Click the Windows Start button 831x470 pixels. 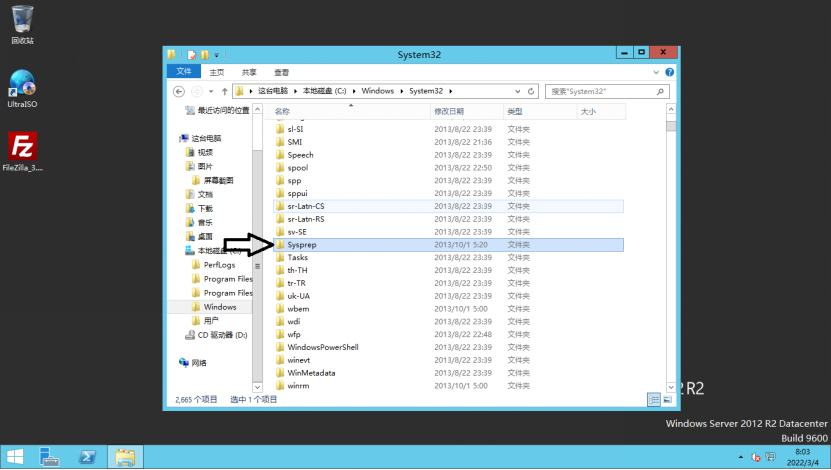tap(15, 457)
